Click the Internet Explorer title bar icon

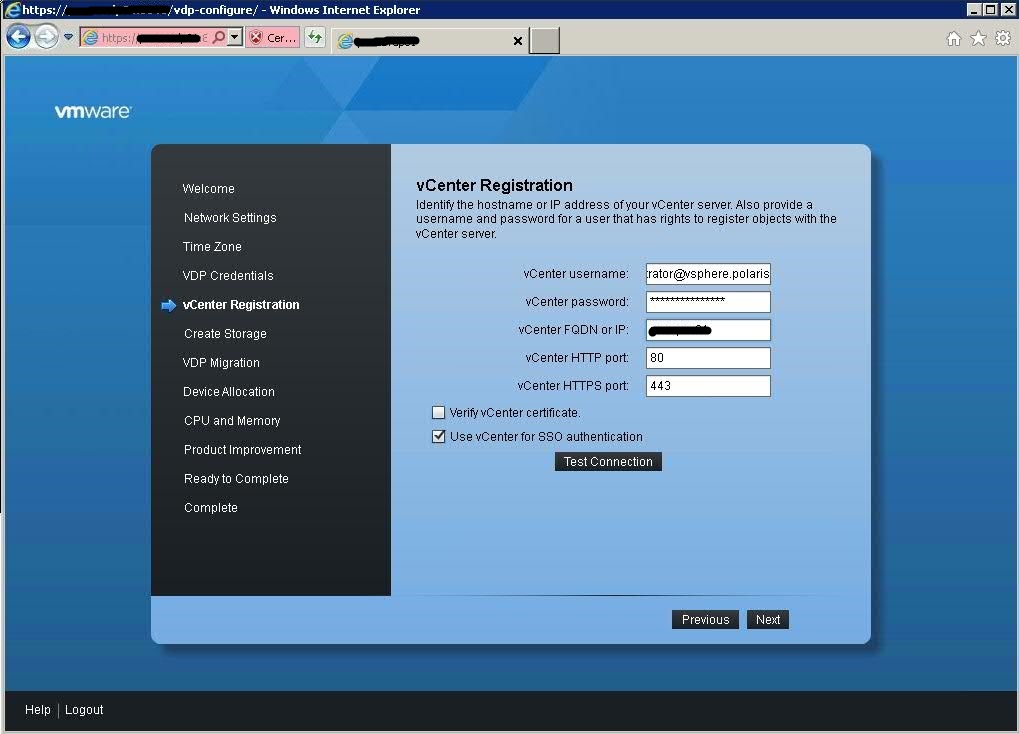pyautogui.click(x=12, y=9)
